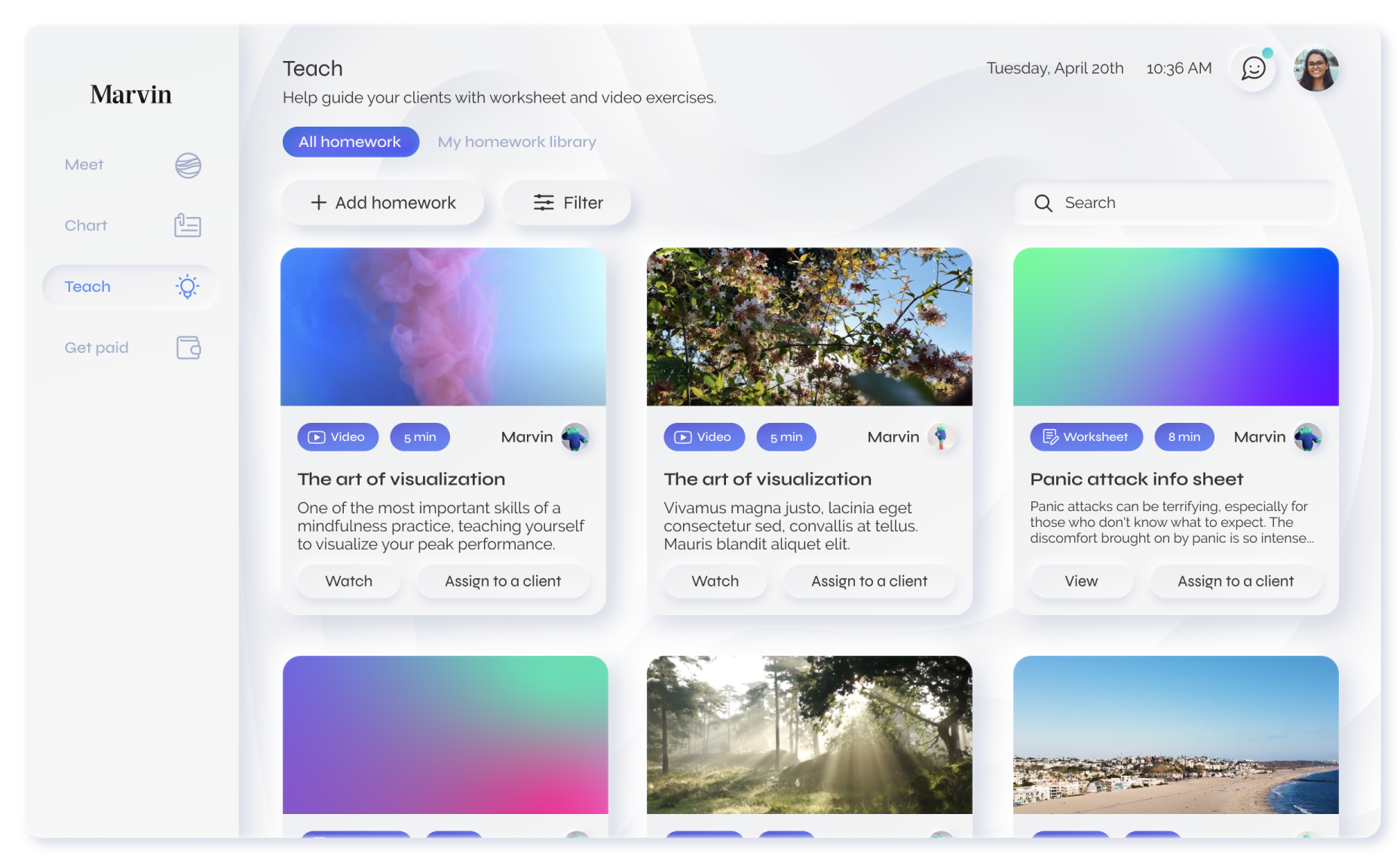
Task: Click the Video tag on blossom tree card
Action: [x=704, y=437]
